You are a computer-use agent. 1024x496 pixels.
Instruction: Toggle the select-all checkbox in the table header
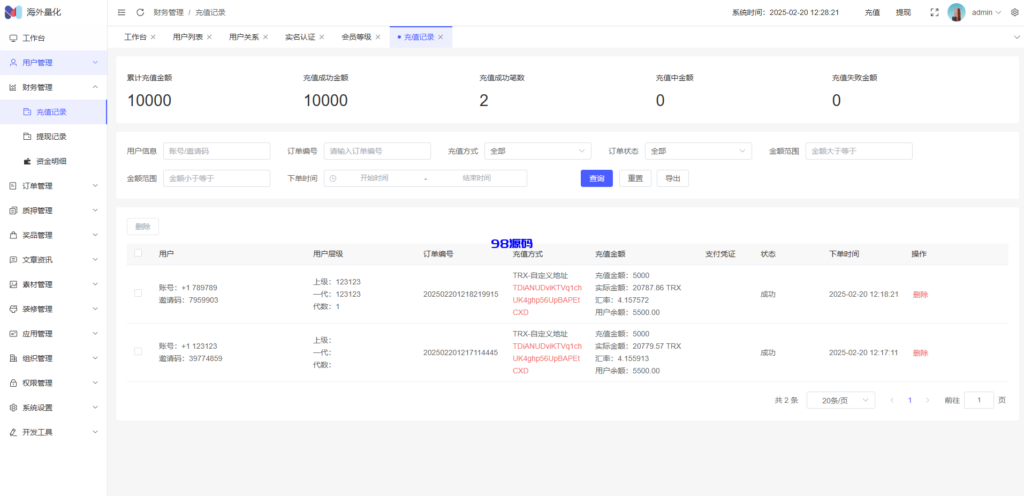click(138, 253)
